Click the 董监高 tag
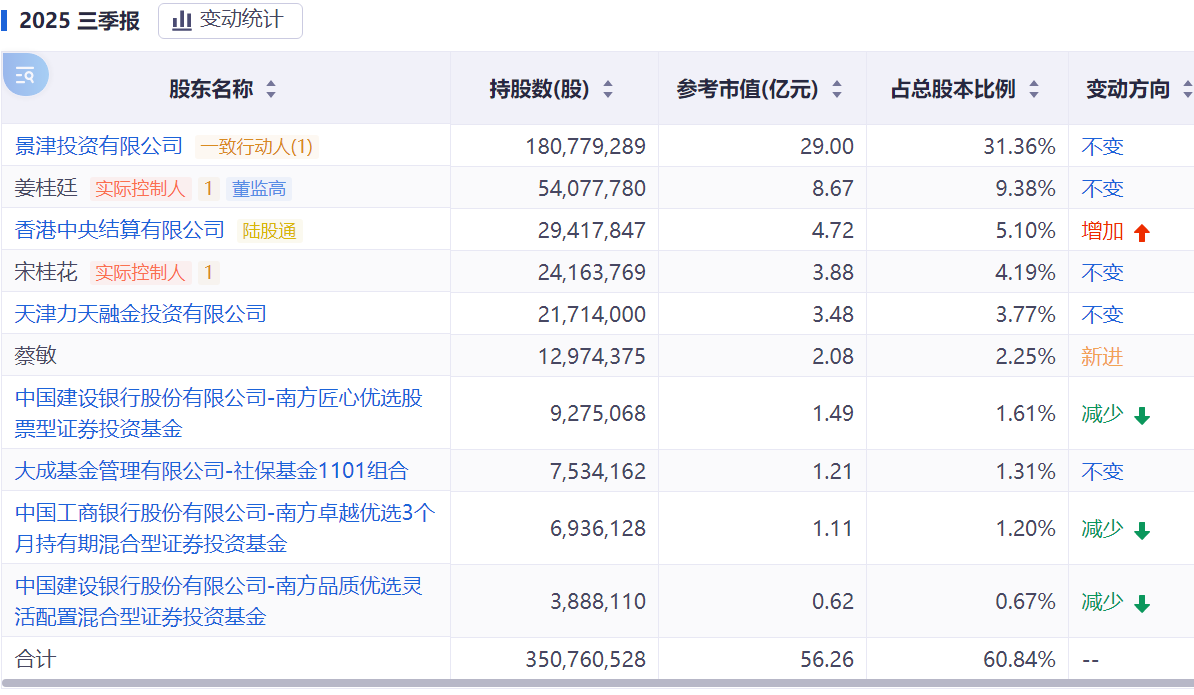1194x695 pixels. tap(259, 188)
